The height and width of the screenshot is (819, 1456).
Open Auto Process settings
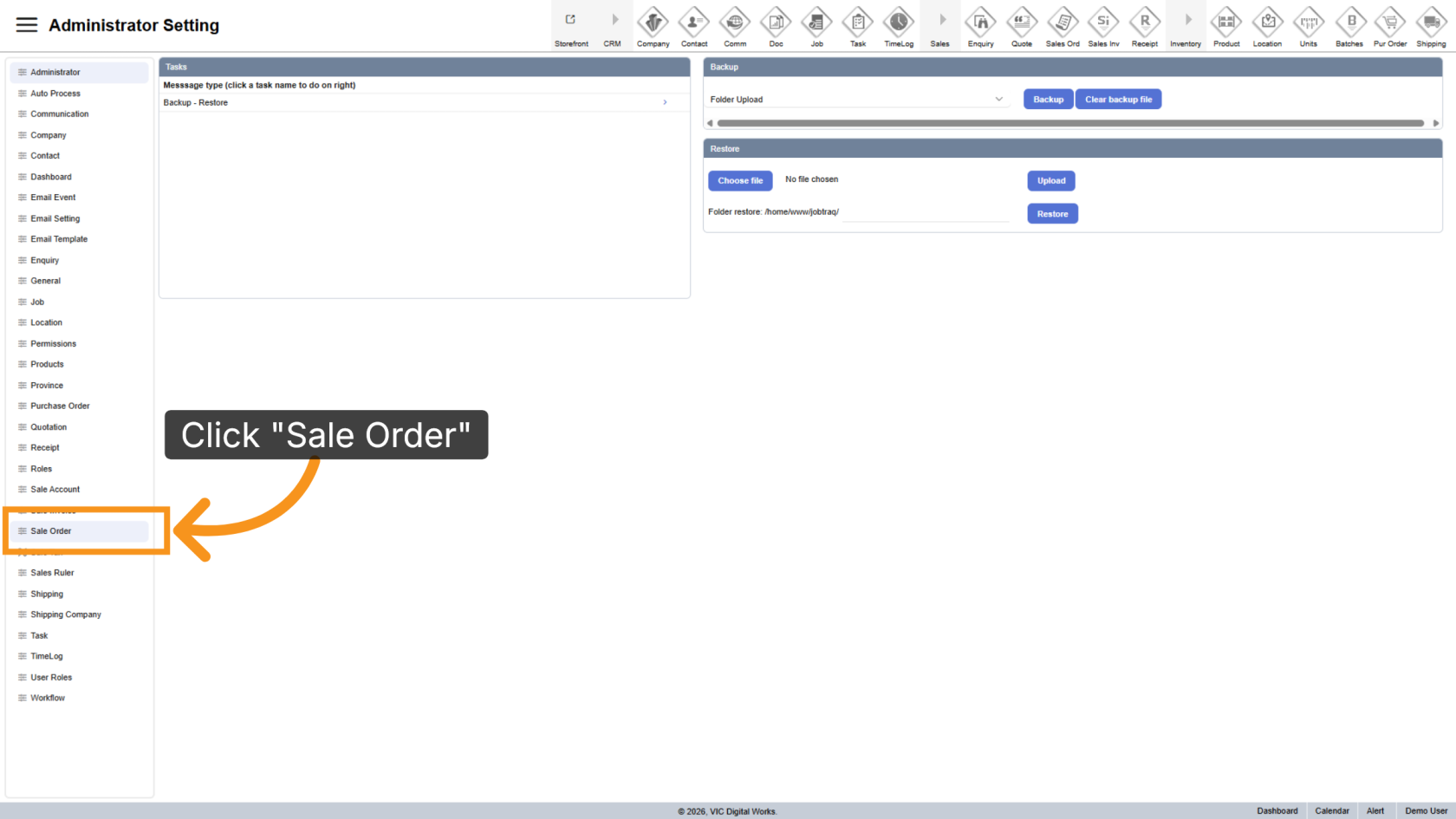pyautogui.click(x=79, y=94)
